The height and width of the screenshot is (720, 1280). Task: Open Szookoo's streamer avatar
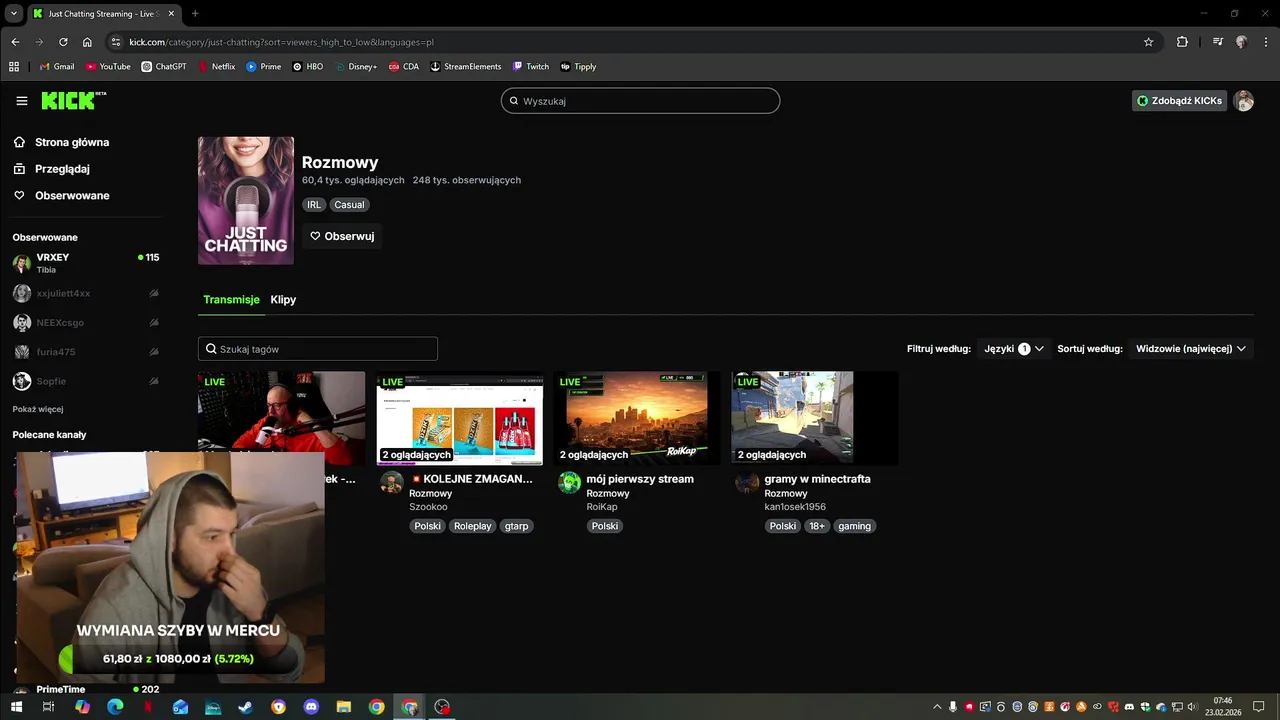click(392, 483)
